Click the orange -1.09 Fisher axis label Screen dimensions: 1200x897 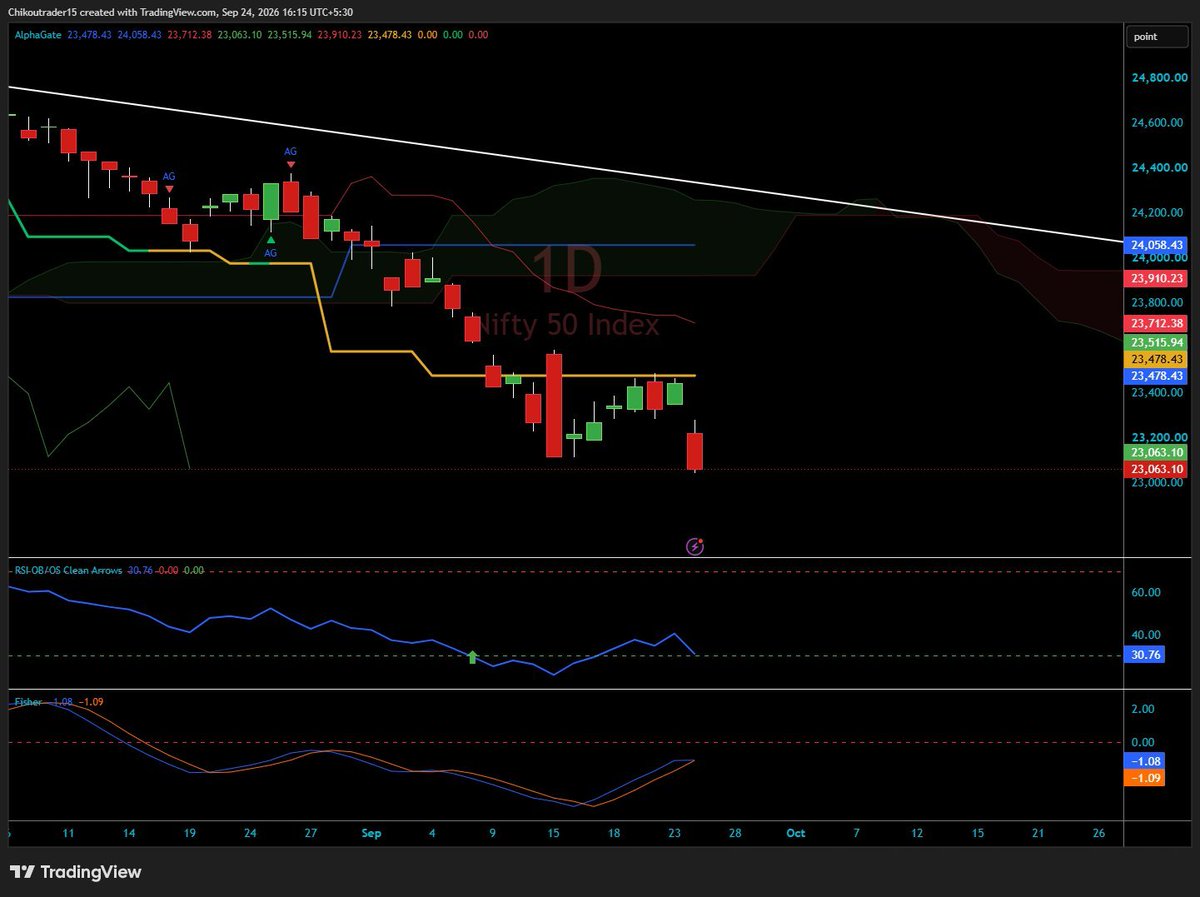(x=1144, y=778)
